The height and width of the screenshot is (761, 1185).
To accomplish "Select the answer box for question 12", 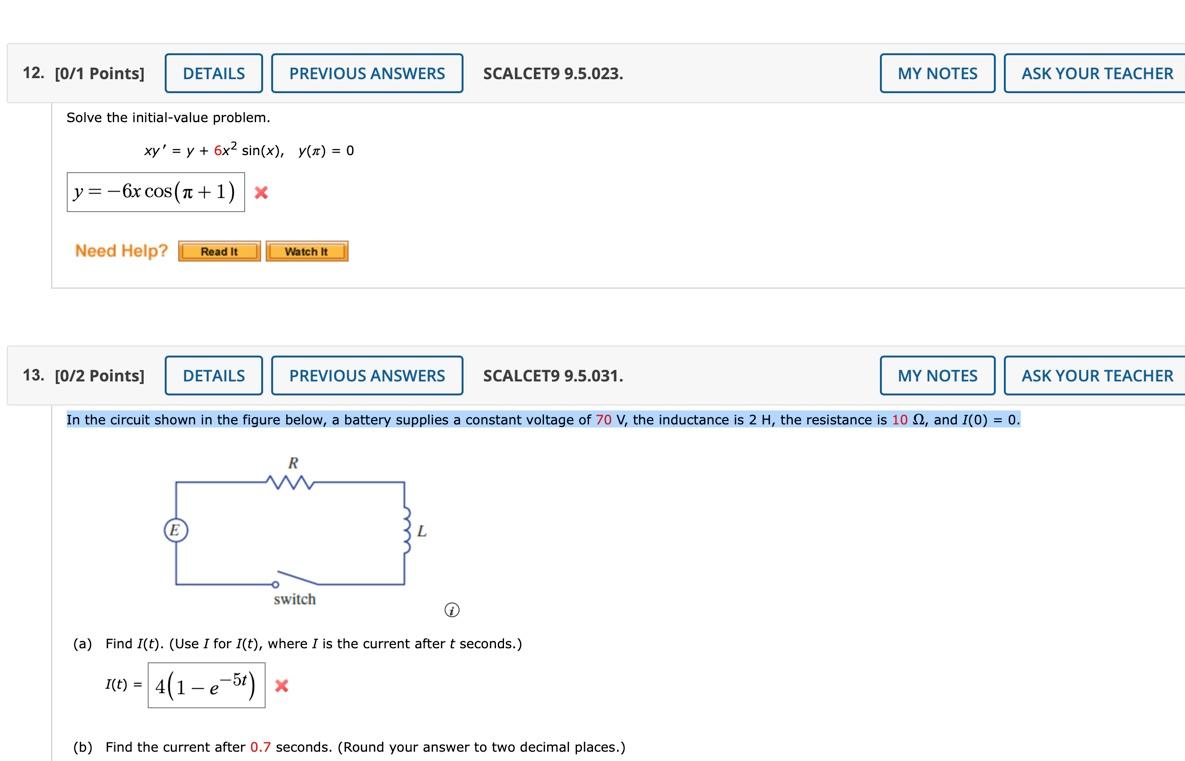I will pyautogui.click(x=155, y=191).
